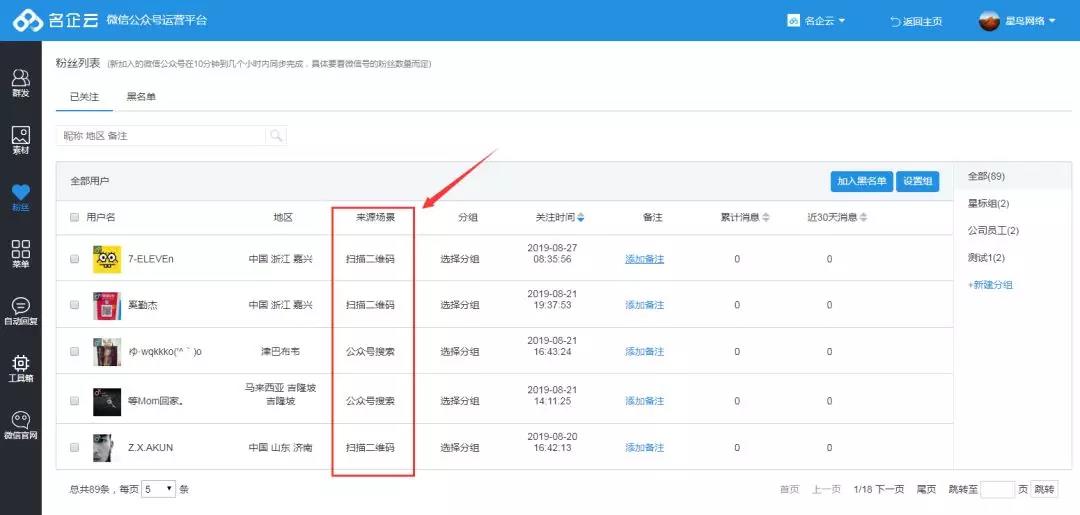Select the 星标组(2) group
1080x515 pixels.
(x=987, y=204)
